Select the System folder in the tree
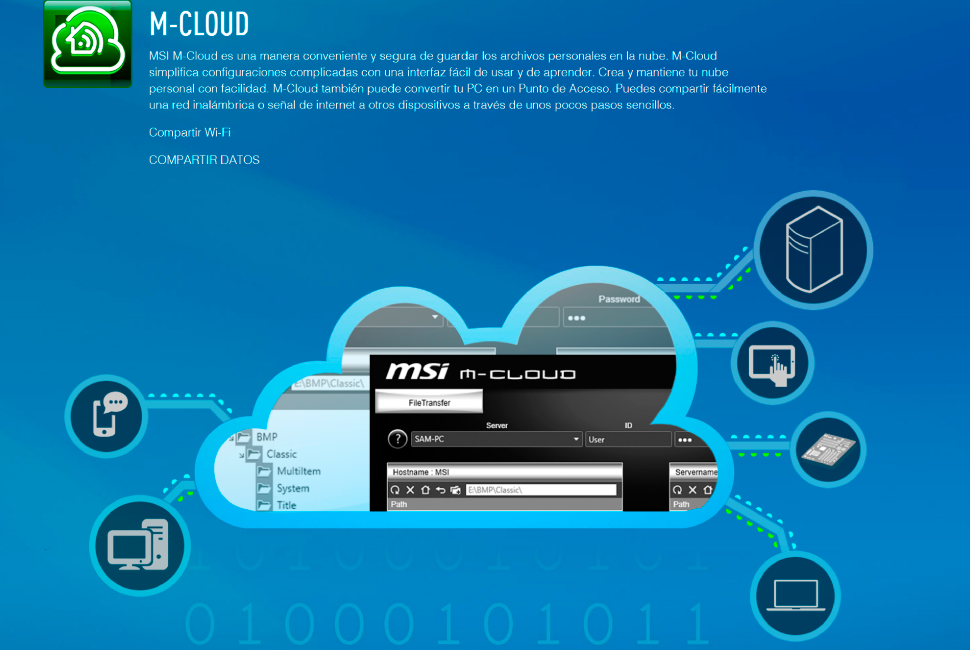 (x=292, y=489)
